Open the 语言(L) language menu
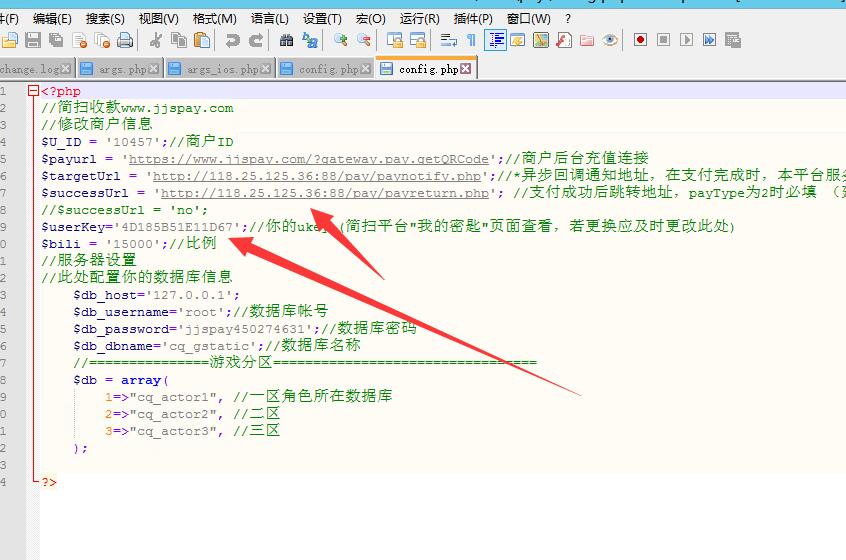 (269, 18)
